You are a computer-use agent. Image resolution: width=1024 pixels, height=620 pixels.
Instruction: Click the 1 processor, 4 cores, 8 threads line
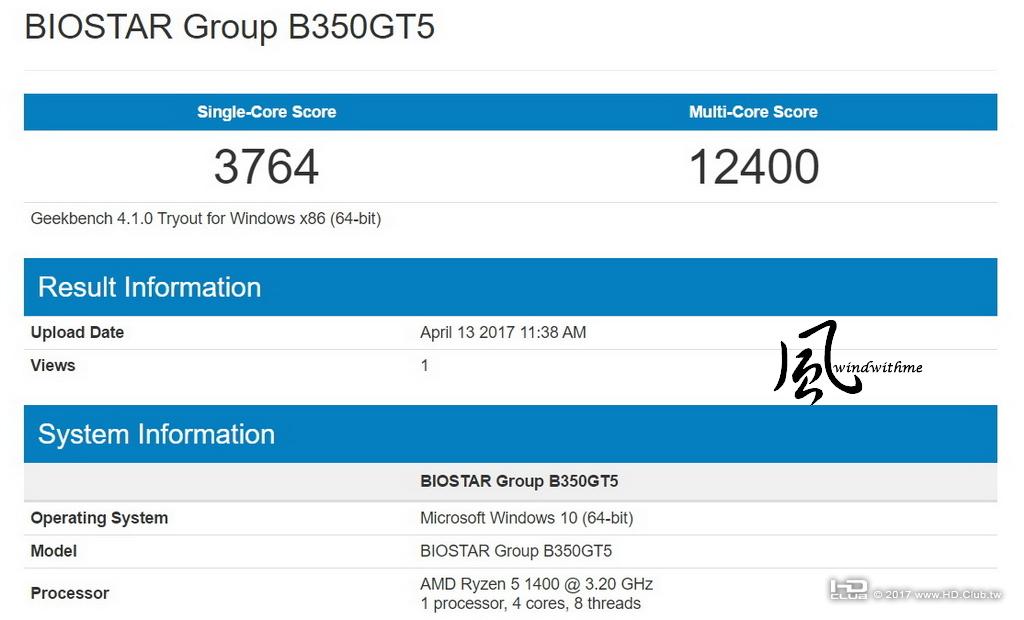tap(530, 604)
